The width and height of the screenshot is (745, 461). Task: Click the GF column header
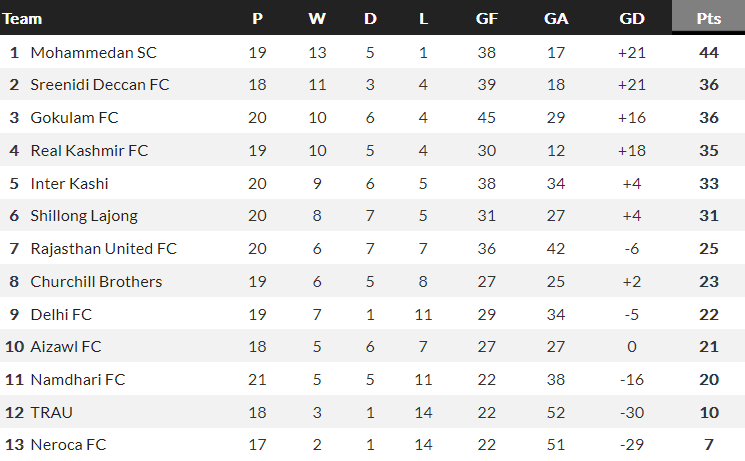pyautogui.click(x=487, y=18)
